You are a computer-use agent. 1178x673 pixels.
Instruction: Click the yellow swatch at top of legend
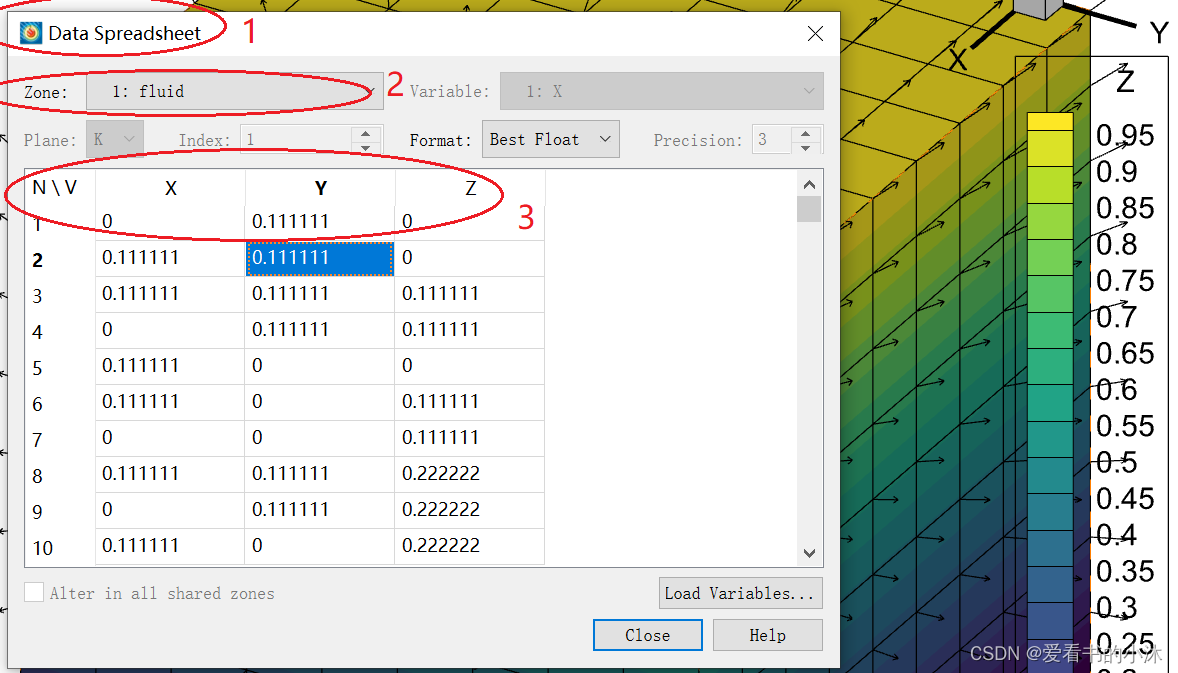pyautogui.click(x=1050, y=122)
